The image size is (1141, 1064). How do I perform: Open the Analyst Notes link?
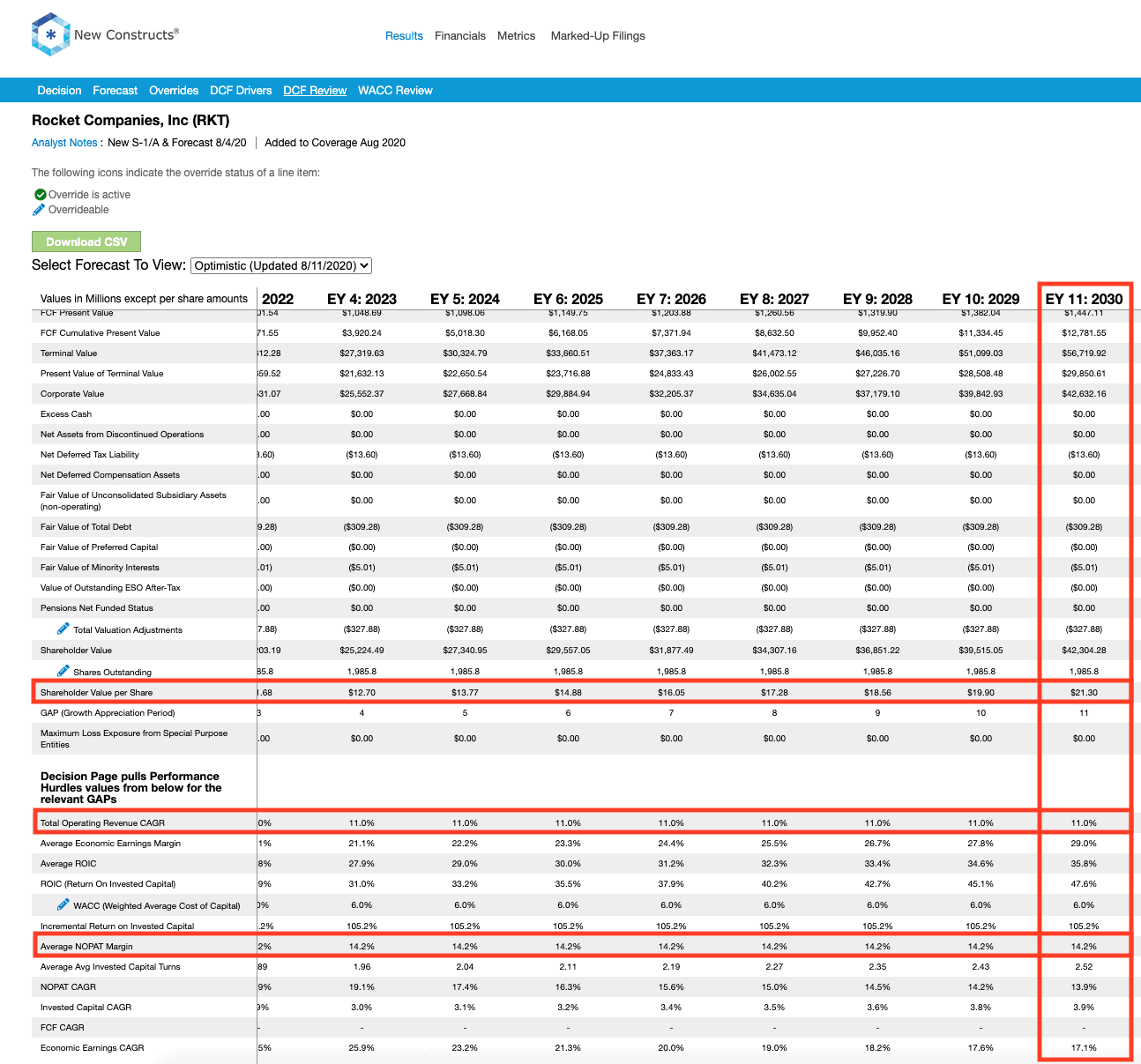click(x=64, y=143)
